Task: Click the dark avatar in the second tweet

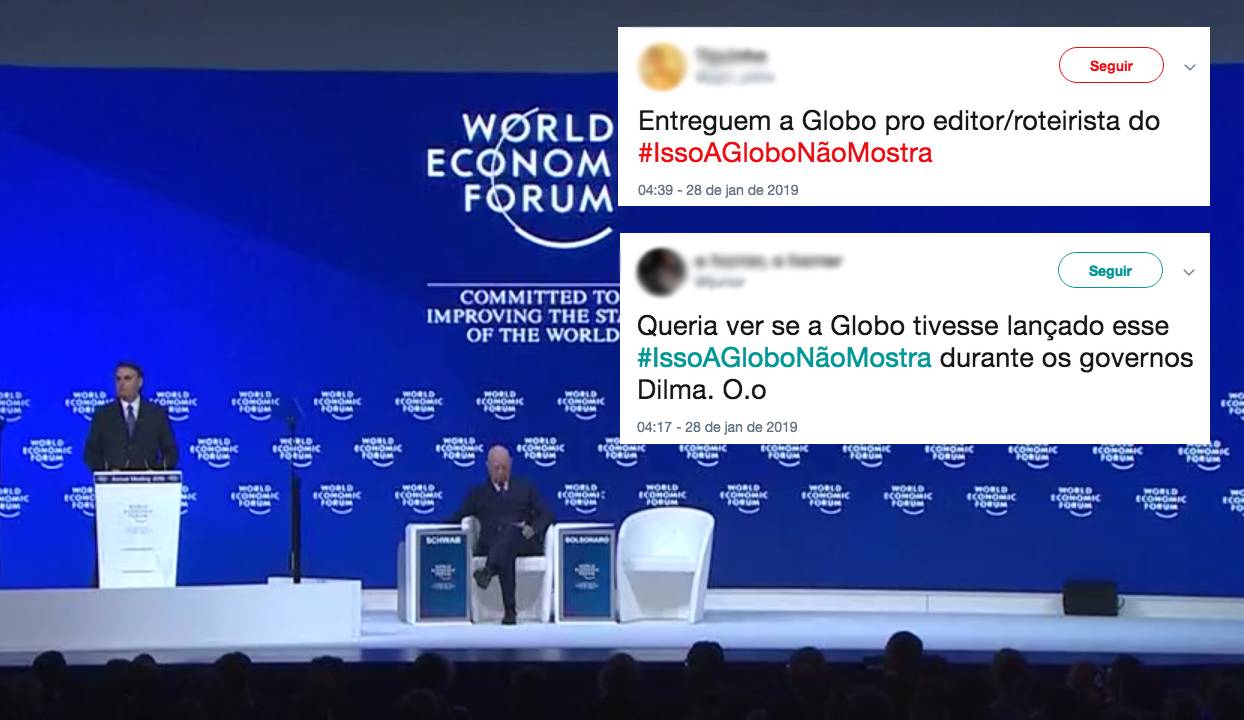Action: pyautogui.click(x=662, y=271)
